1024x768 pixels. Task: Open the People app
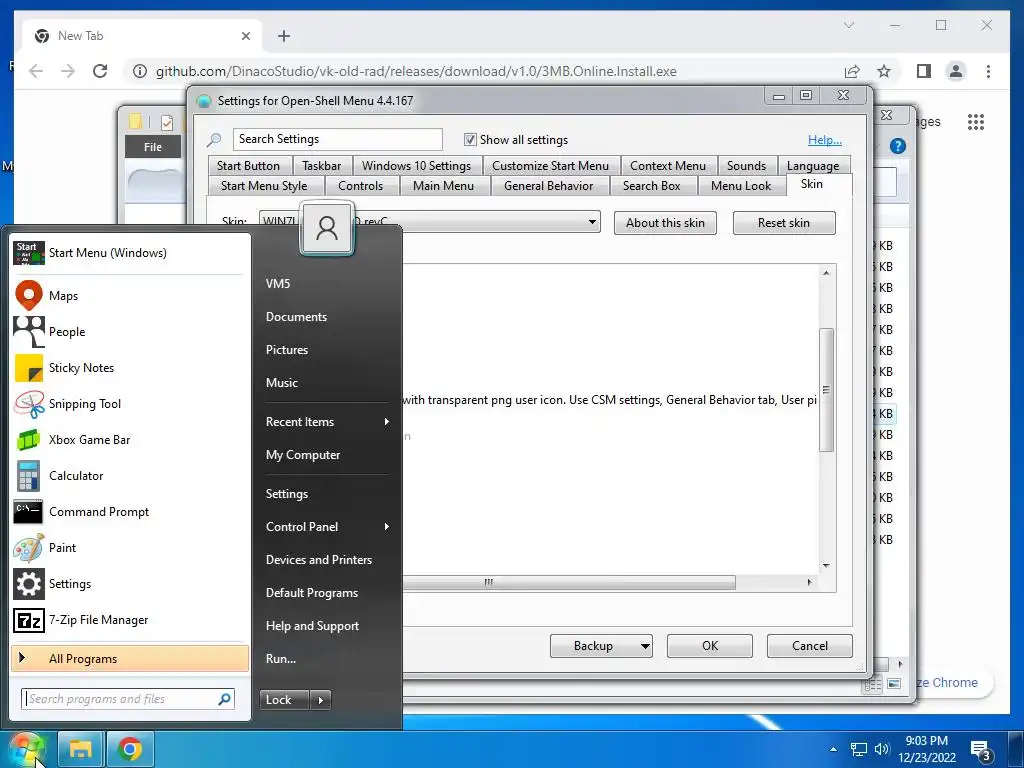130,332
